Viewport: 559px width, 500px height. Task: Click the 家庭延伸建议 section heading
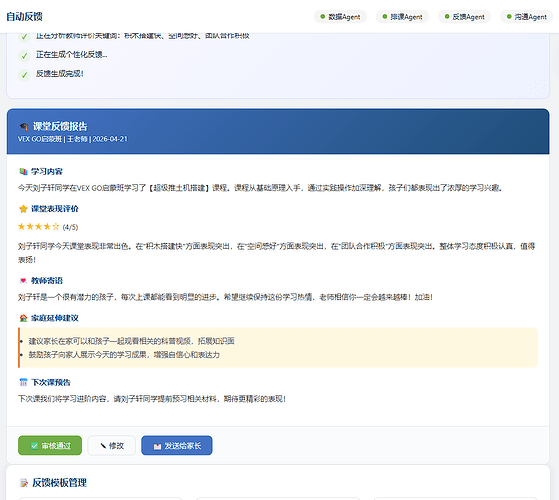[x=55, y=318]
